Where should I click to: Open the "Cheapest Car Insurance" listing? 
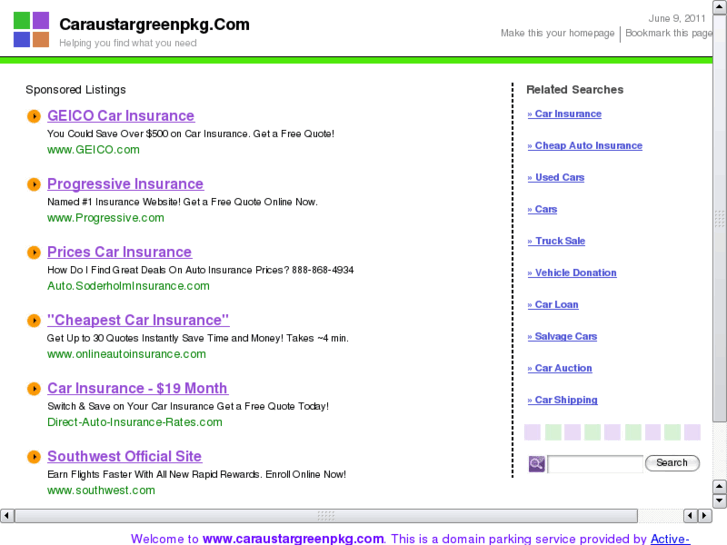138,321
